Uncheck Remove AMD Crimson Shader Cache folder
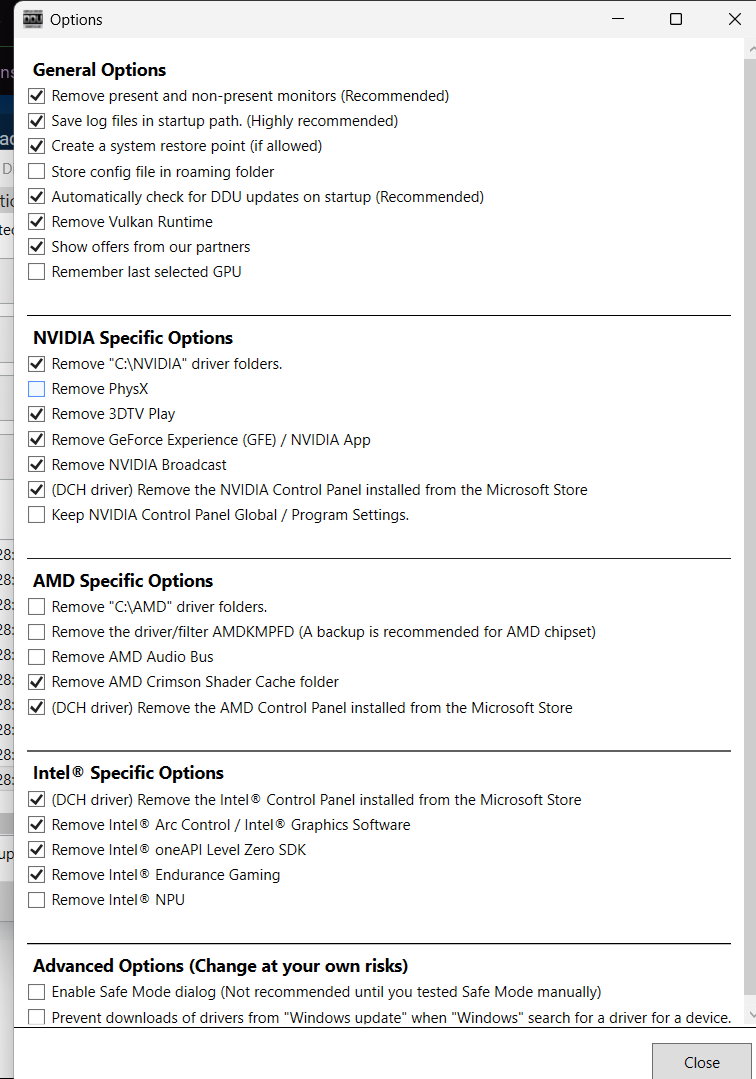The height and width of the screenshot is (1079, 756). click(37, 682)
